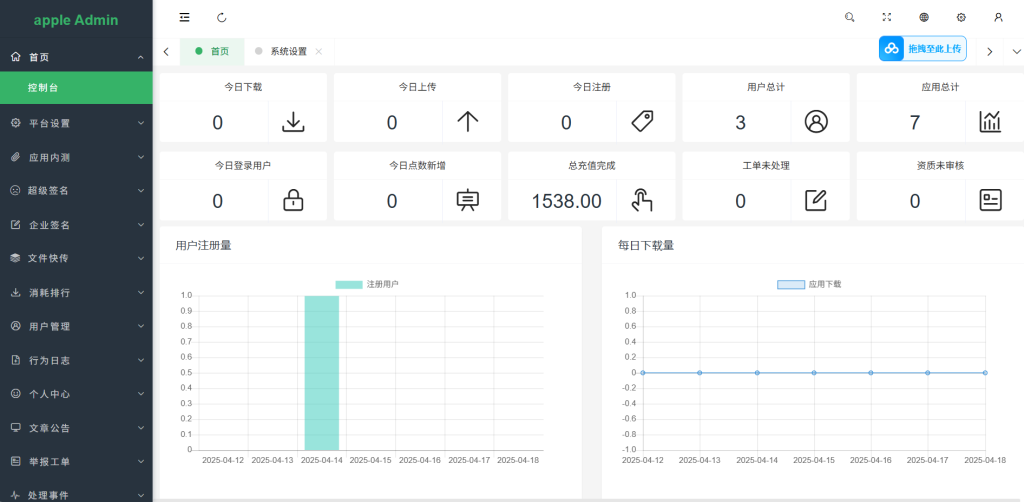Image resolution: width=1024 pixels, height=502 pixels.
Task: Click the 拖拽至此上传 upload button
Action: pos(923,49)
